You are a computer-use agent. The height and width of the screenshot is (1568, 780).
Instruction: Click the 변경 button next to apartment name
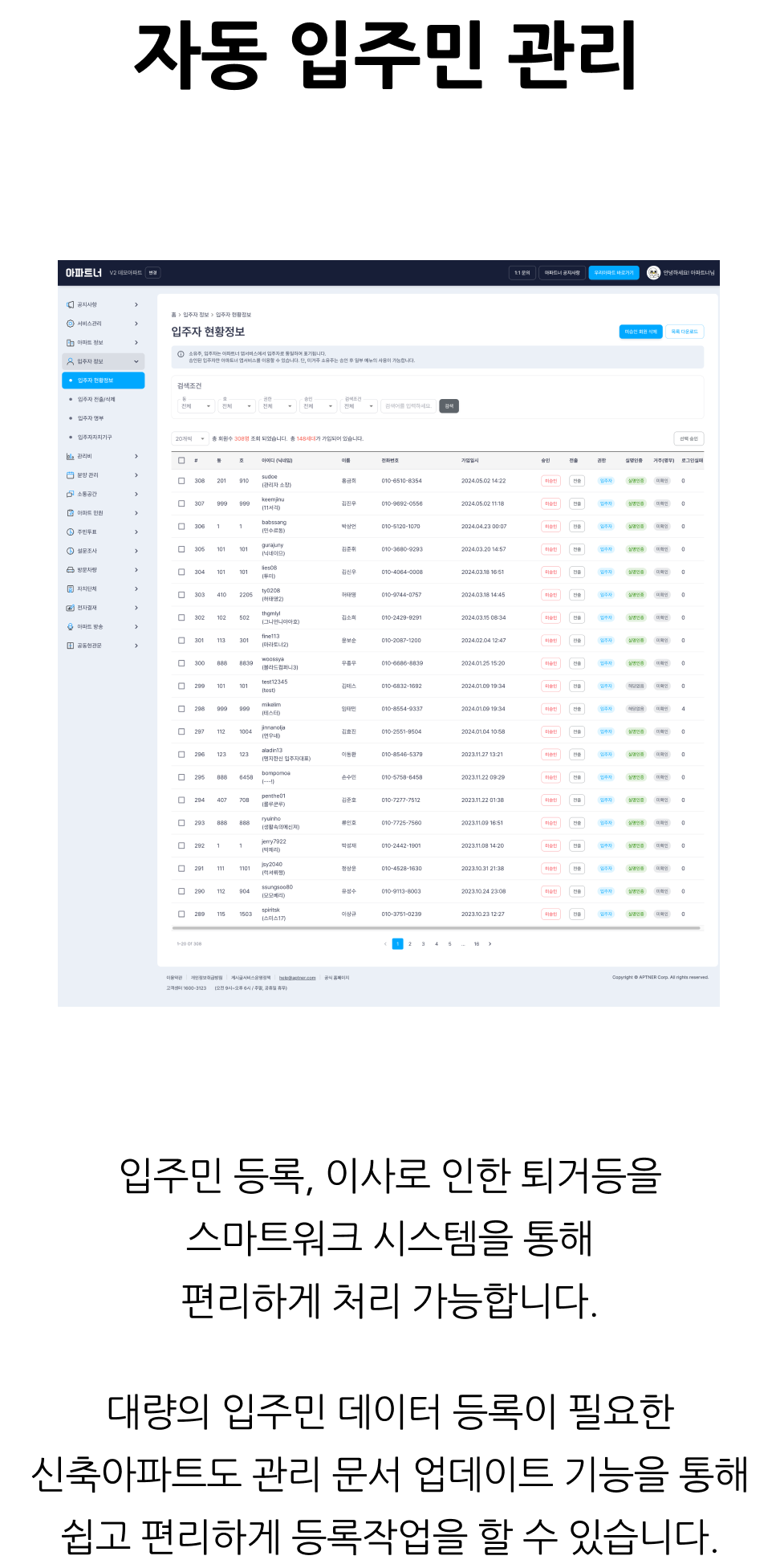pyautogui.click(x=152, y=273)
